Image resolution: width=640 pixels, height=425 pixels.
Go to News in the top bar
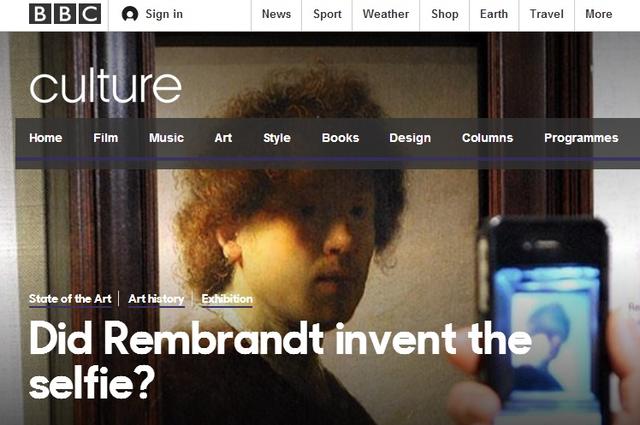[276, 14]
